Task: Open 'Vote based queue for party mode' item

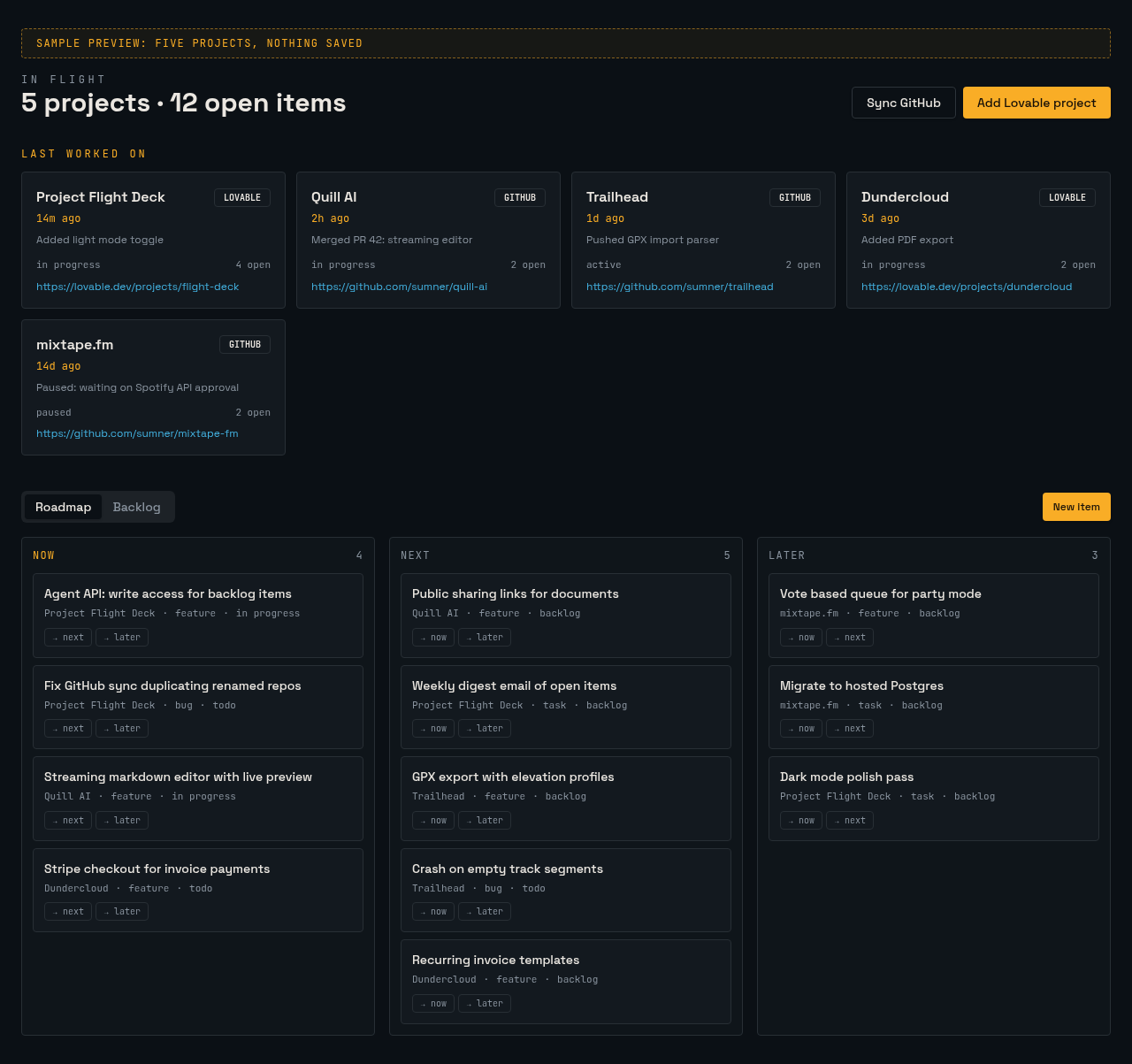Action: pyautogui.click(x=881, y=593)
